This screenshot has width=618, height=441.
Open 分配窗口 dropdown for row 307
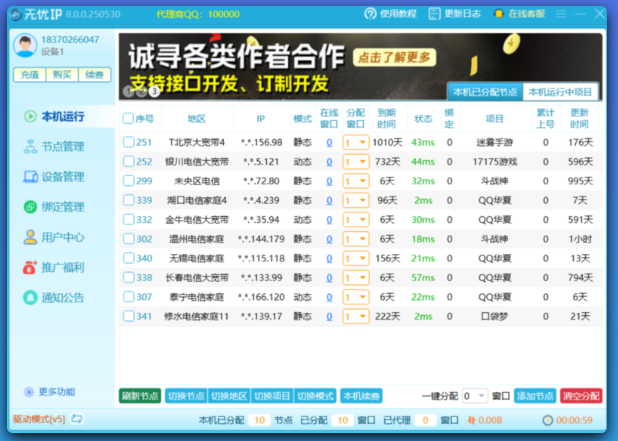(x=356, y=297)
